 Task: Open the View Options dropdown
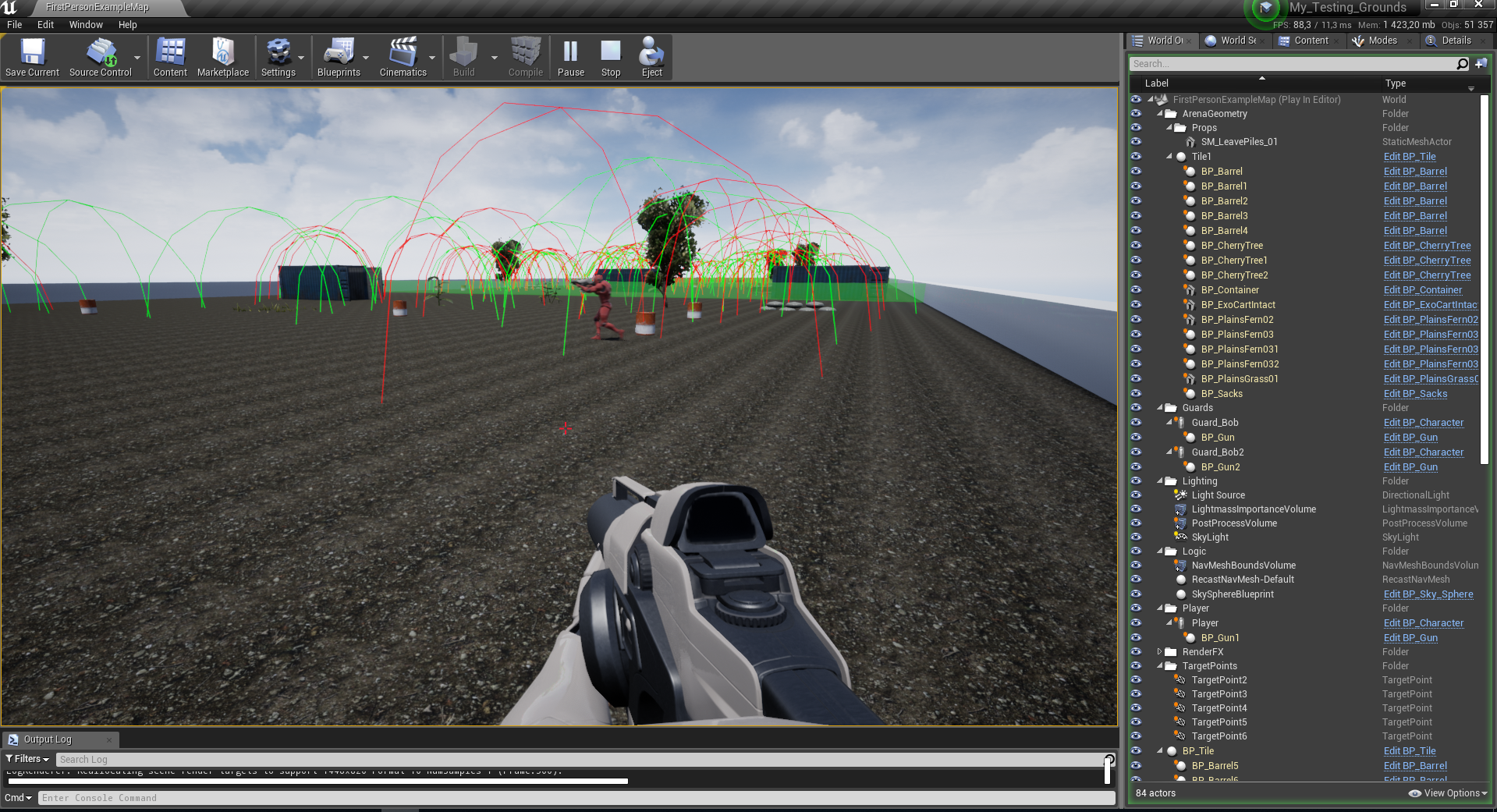1448,793
